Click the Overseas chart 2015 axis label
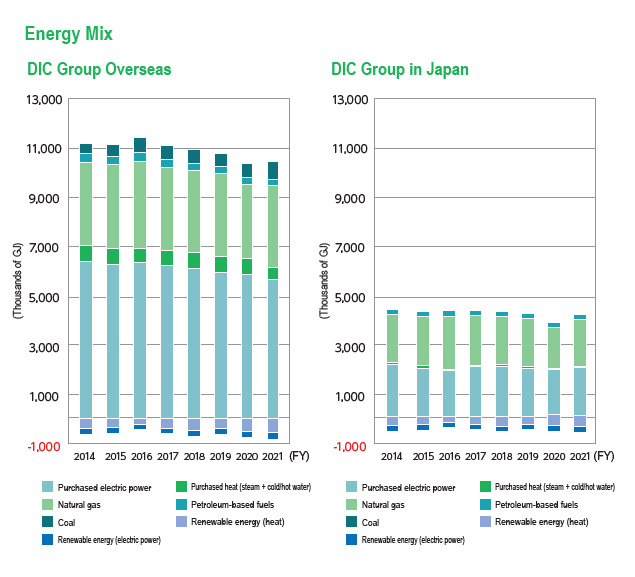The width and height of the screenshot is (635, 577). click(x=115, y=456)
